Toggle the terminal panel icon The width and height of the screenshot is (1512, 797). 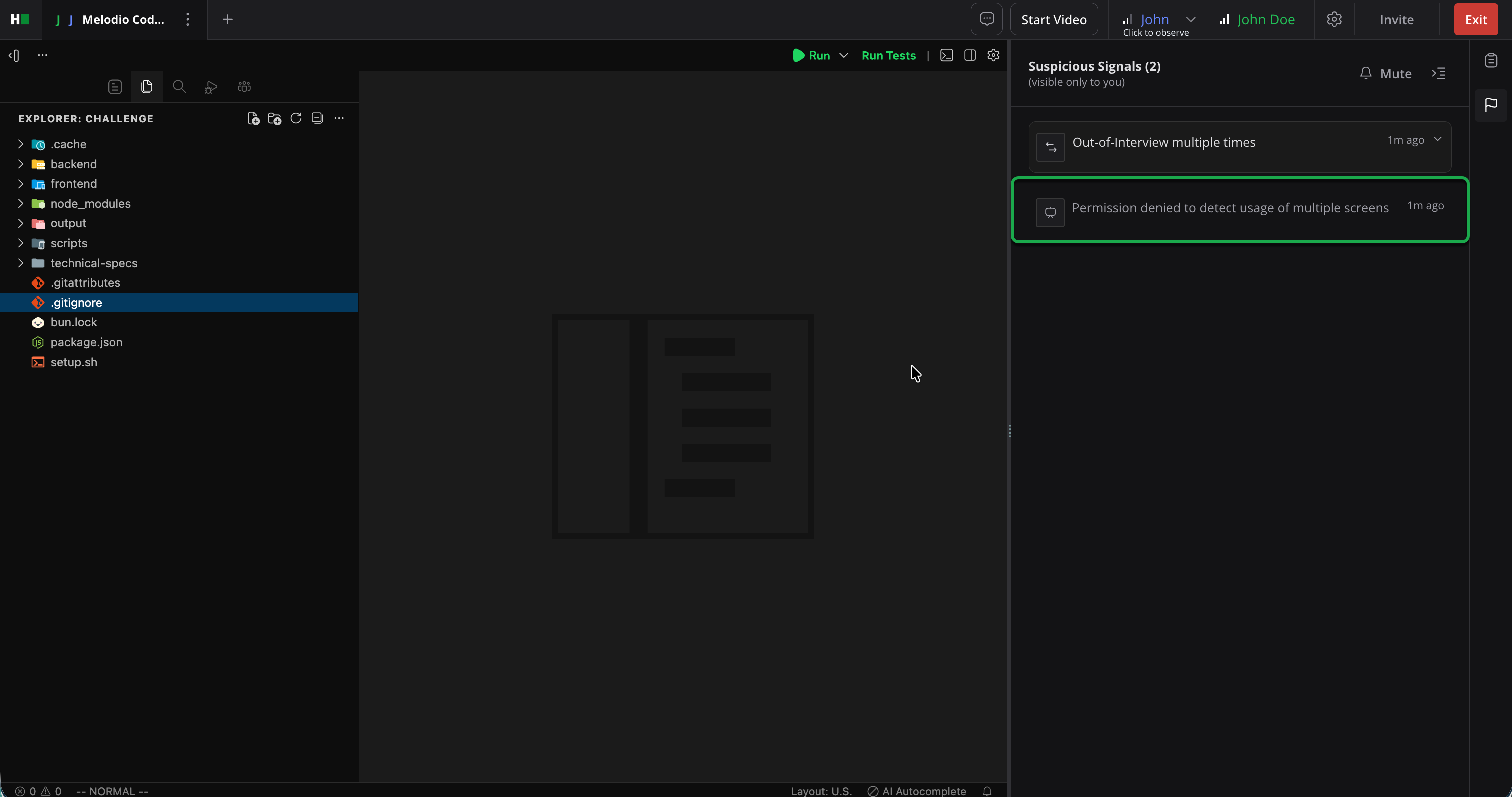[x=946, y=55]
